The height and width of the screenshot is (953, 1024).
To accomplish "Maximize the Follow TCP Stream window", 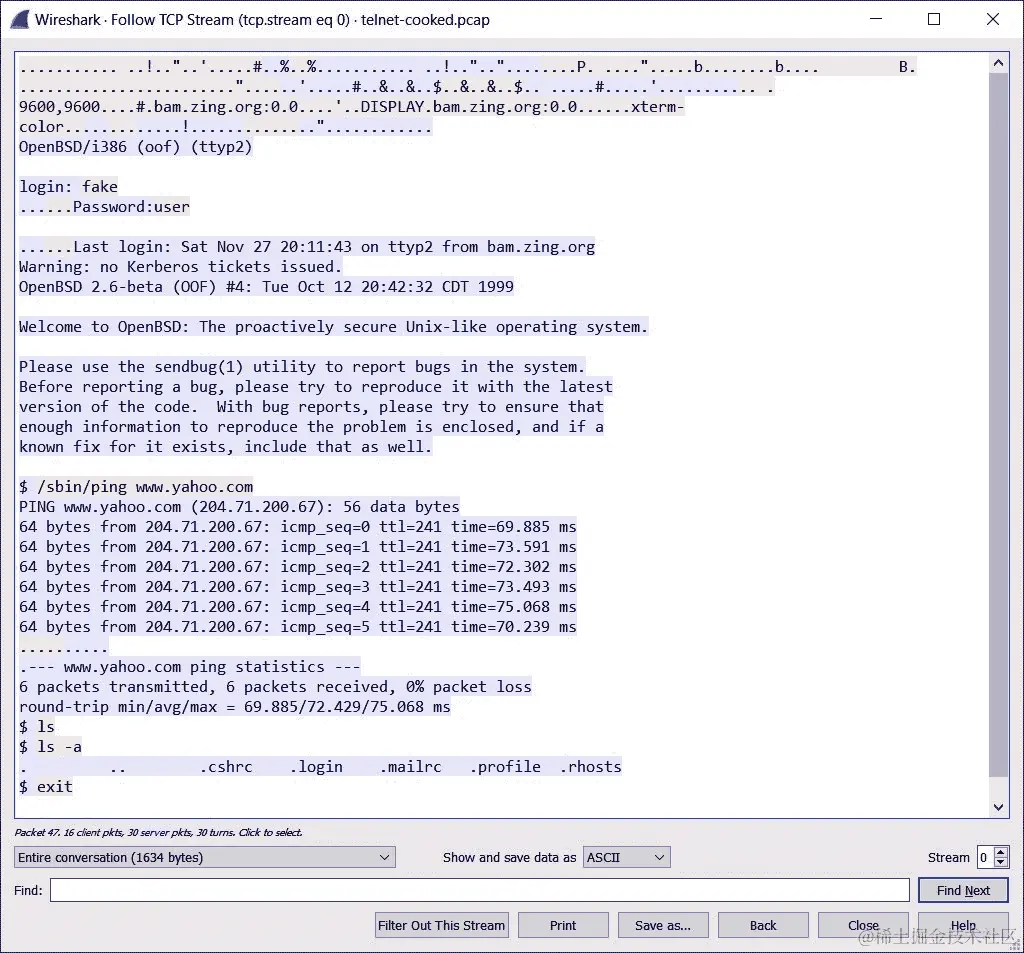I will point(934,20).
